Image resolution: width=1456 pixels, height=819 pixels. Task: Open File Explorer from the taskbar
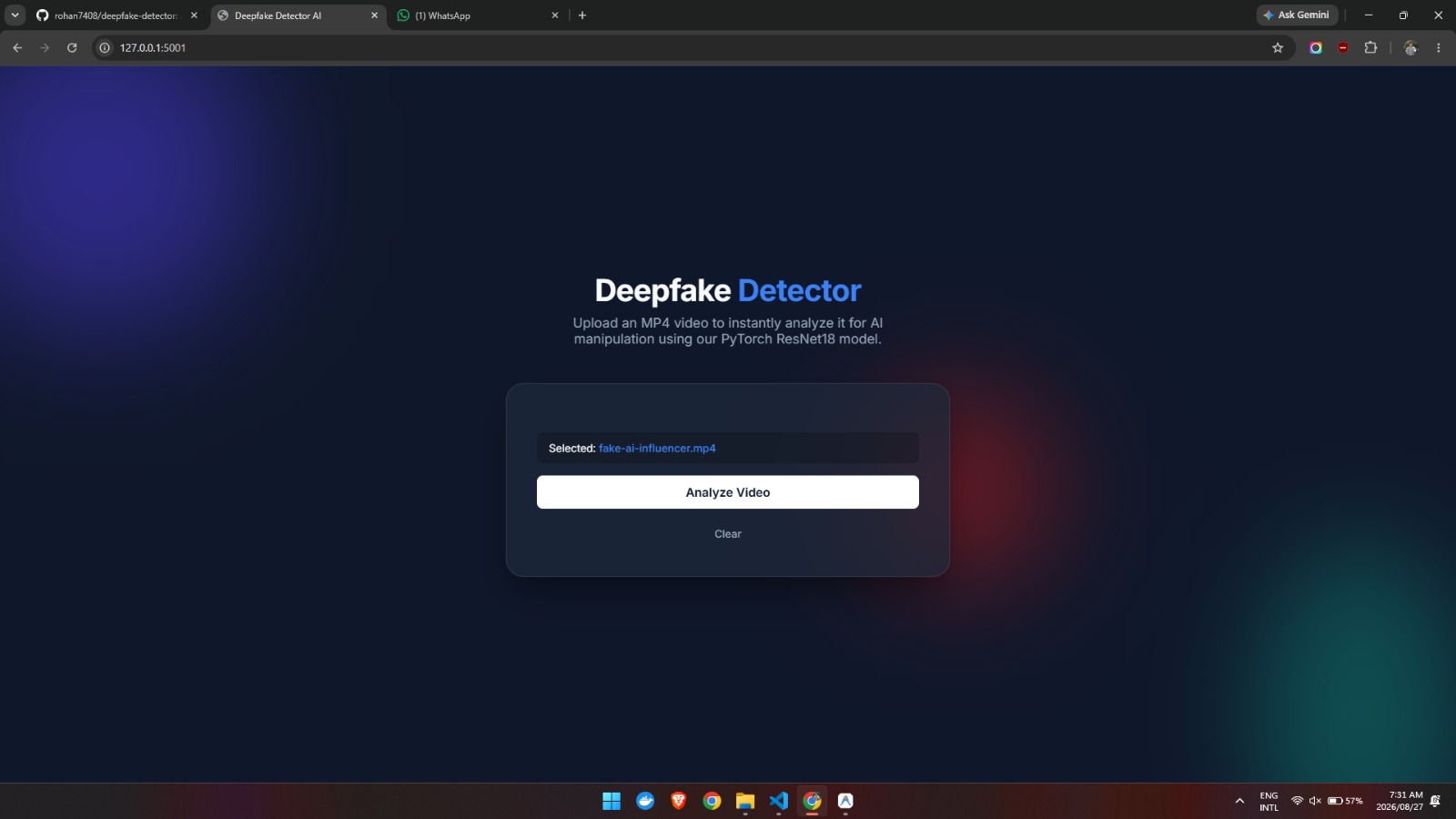[745, 801]
